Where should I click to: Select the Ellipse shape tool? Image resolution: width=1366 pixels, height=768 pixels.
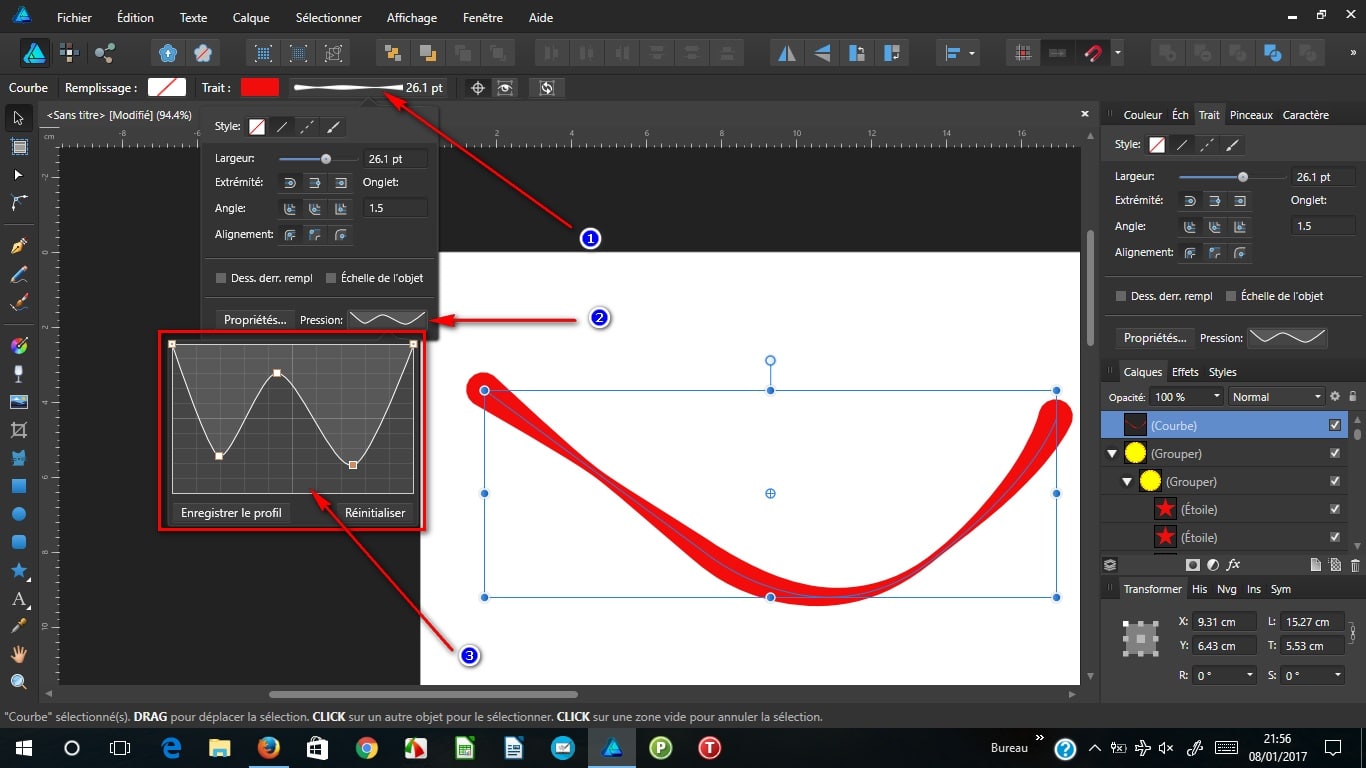pos(18,514)
